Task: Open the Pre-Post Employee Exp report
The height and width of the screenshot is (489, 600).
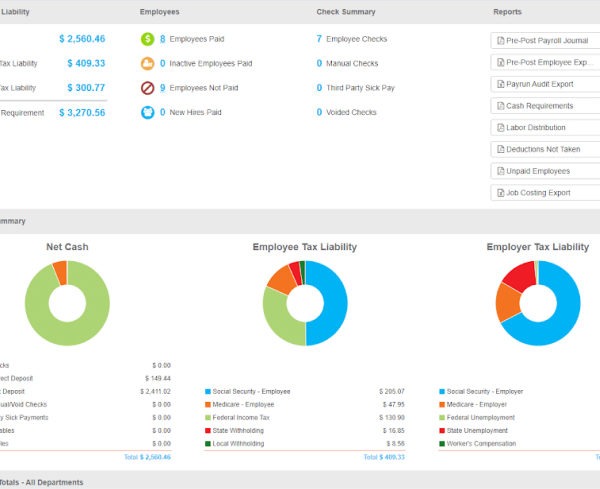Action: click(x=545, y=62)
